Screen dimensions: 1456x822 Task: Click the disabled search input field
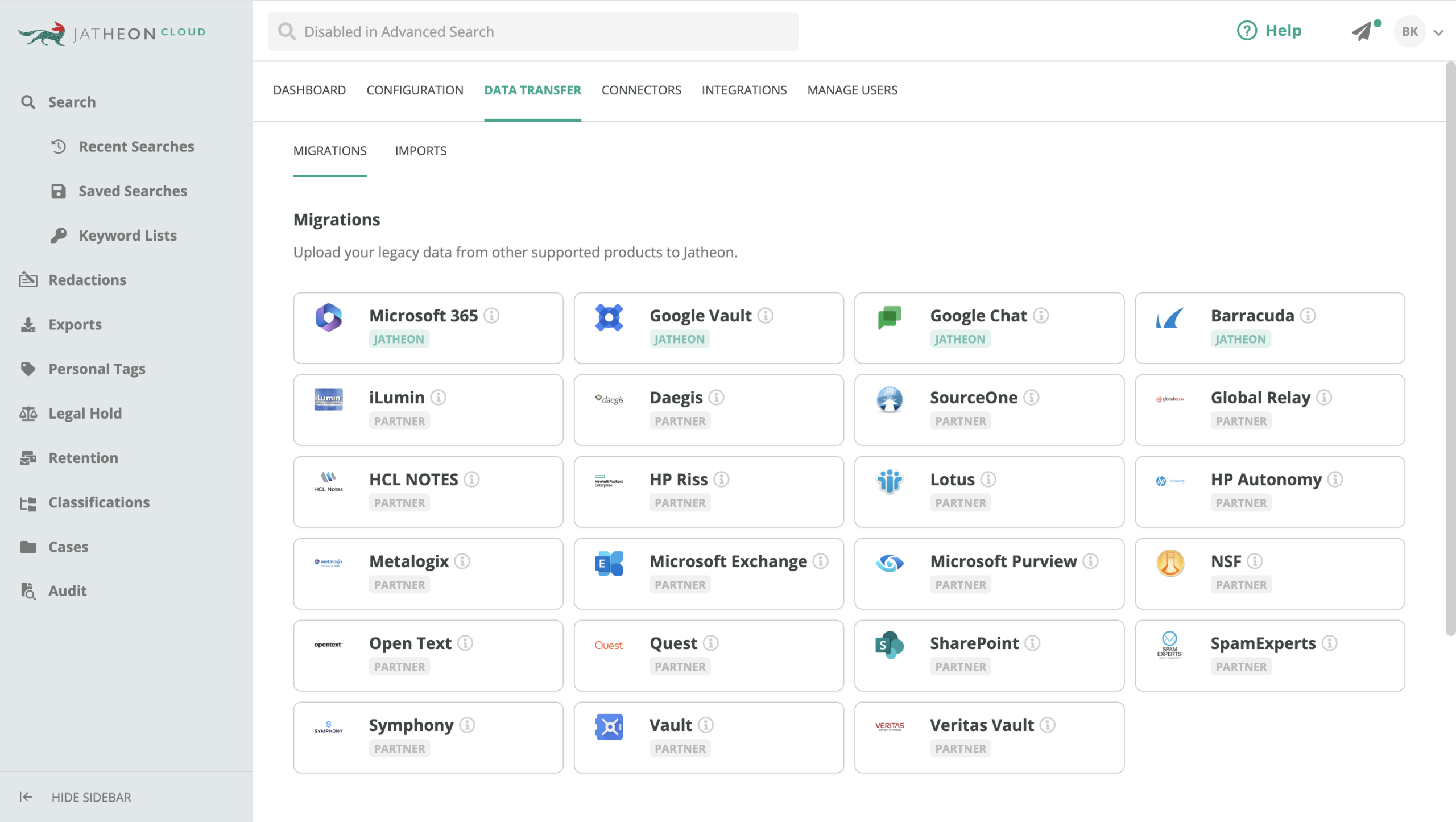533,31
